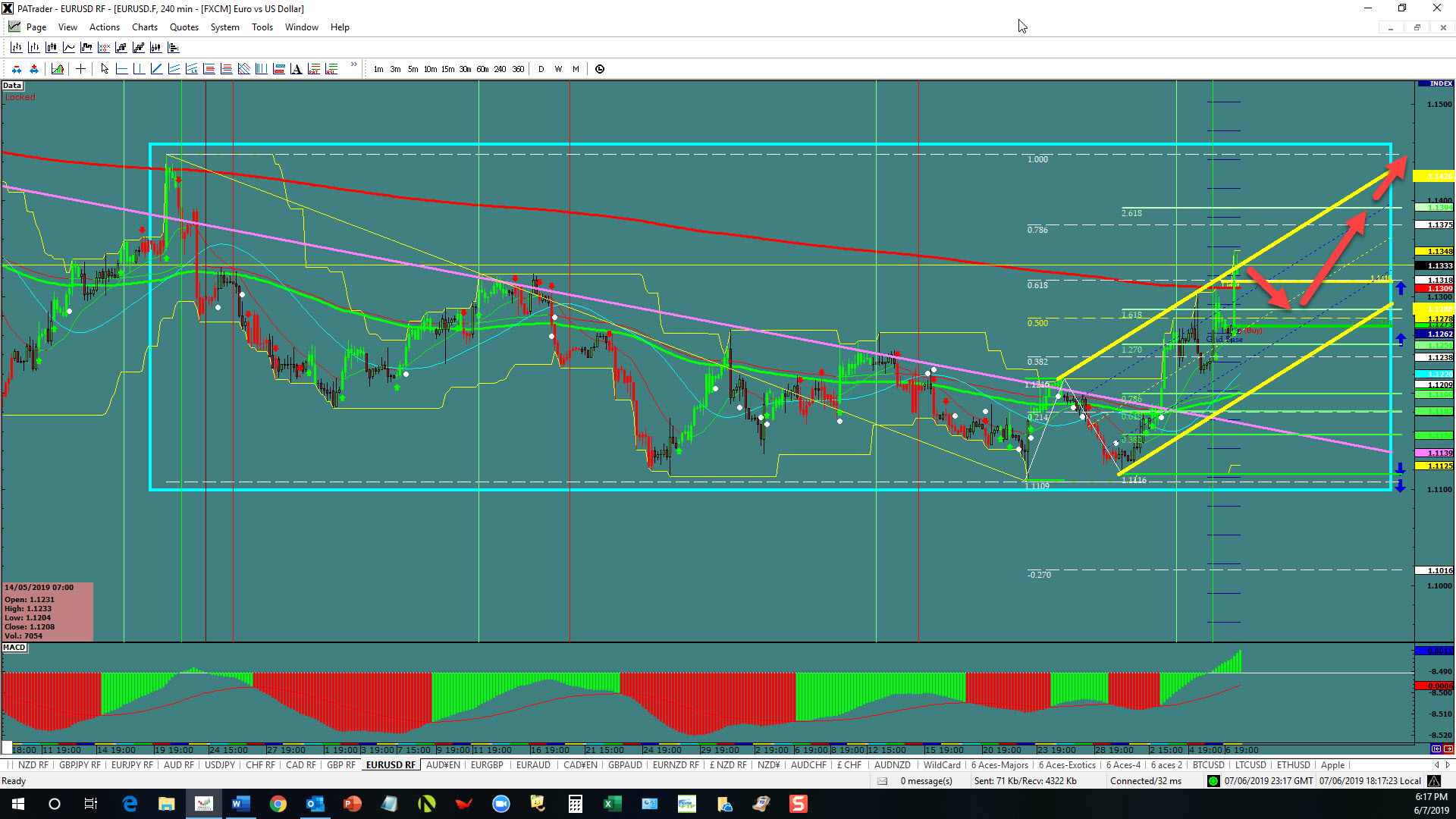Click the red-blue zoom out arrows icon
Image resolution: width=1456 pixels, height=819 pixels.
click(x=16, y=69)
